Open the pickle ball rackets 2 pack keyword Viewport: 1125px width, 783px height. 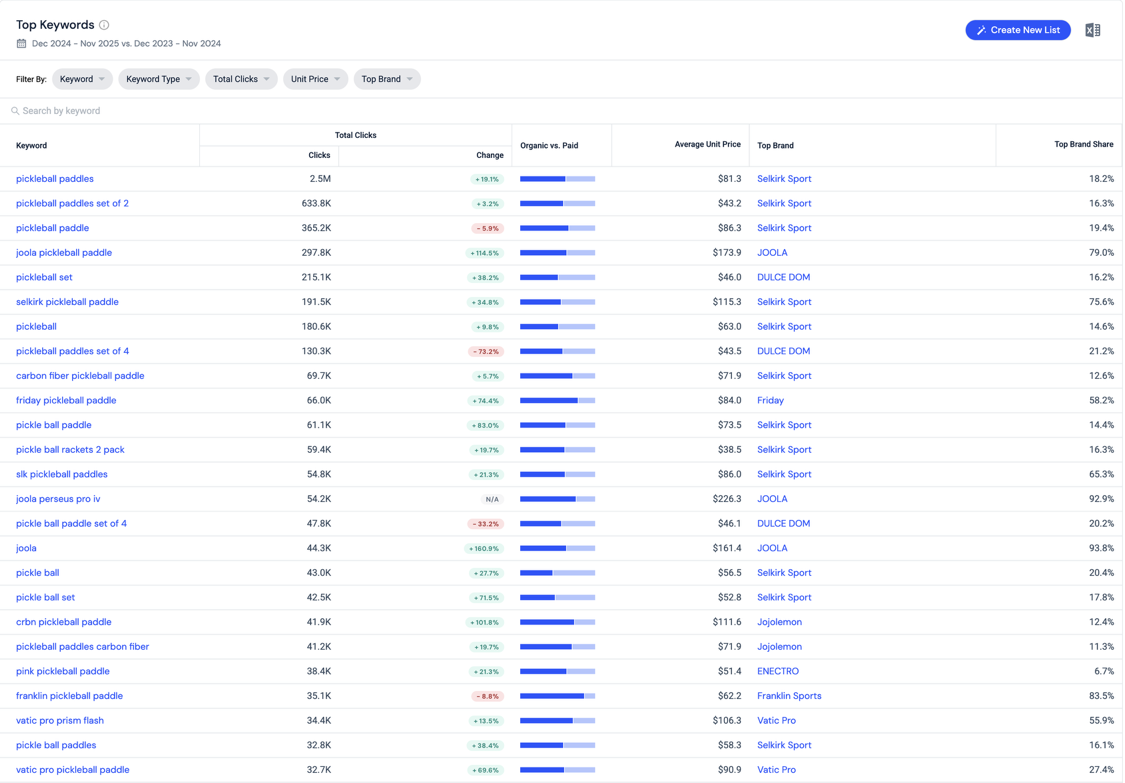pyautogui.click(x=70, y=450)
